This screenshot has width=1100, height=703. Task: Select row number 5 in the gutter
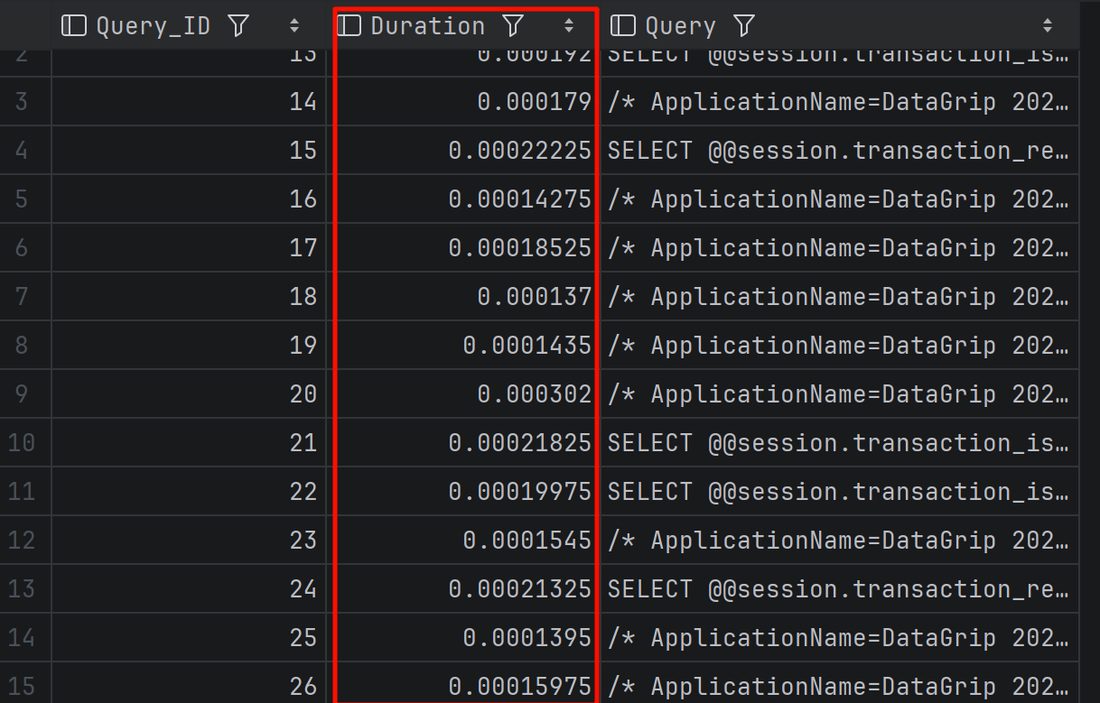(x=22, y=199)
